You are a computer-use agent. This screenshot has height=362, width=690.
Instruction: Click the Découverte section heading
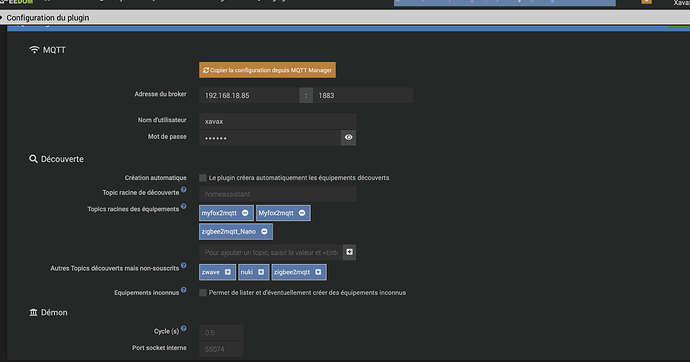tap(56, 159)
